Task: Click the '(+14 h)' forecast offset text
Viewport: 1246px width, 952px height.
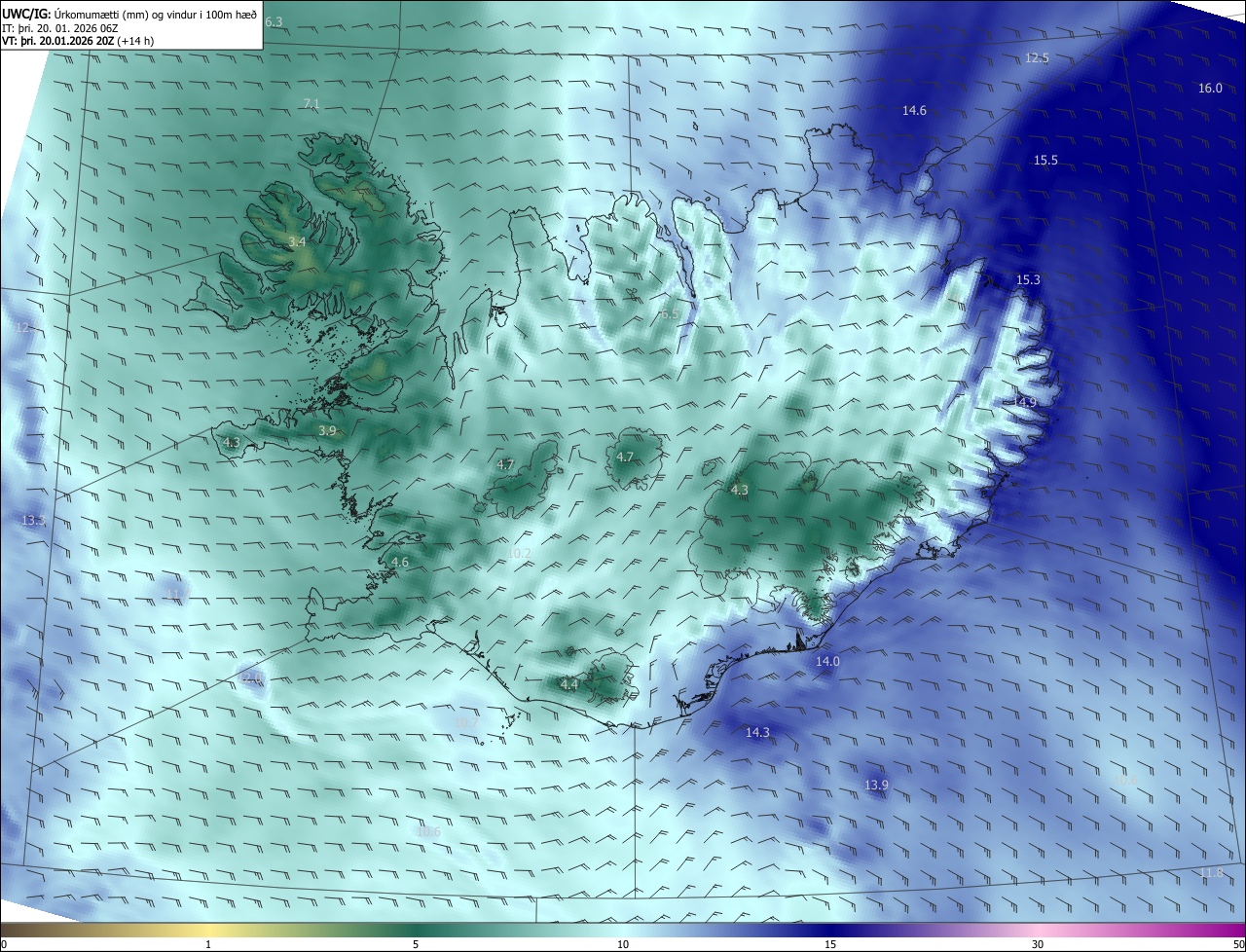Action: point(135,41)
